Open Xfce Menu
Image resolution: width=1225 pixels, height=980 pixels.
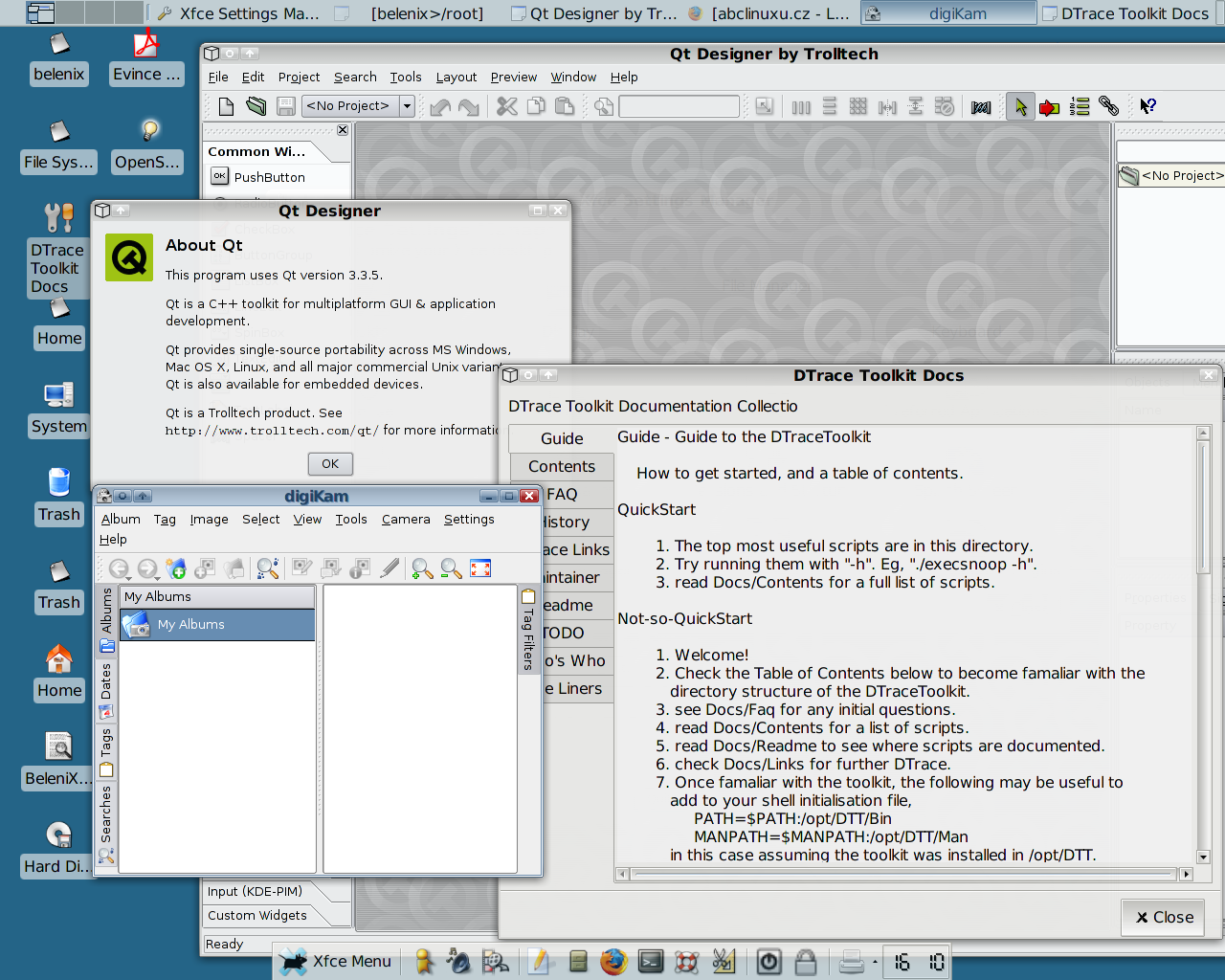[x=335, y=961]
